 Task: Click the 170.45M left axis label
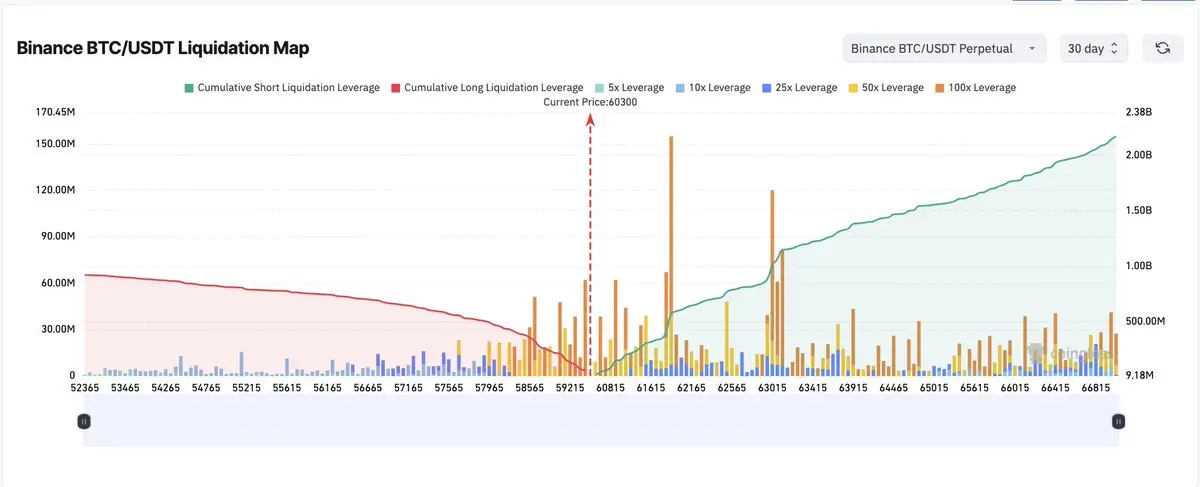coord(55,112)
